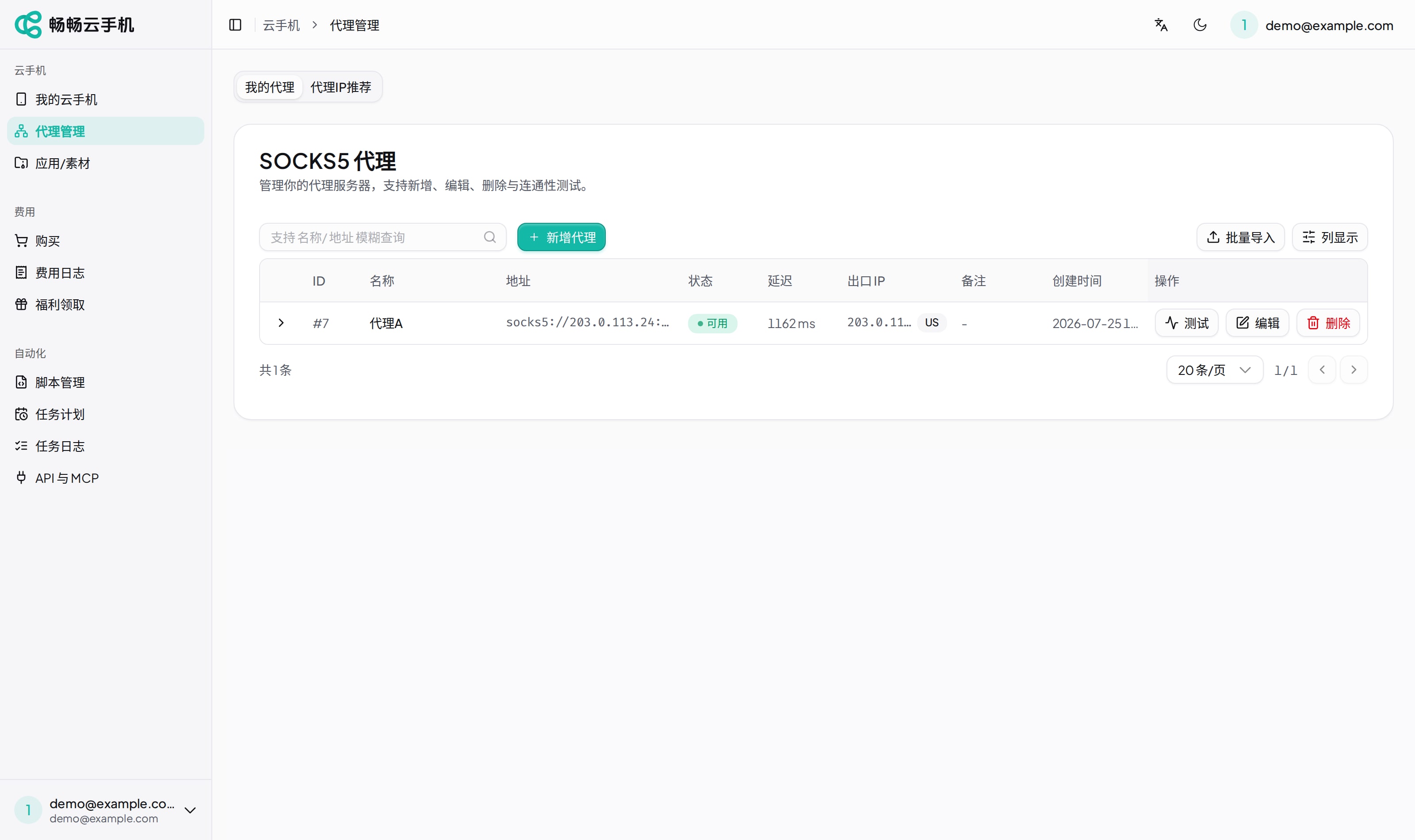Click the socks5://203.0.113.24 address cell
The image size is (1415, 840).
point(587,322)
